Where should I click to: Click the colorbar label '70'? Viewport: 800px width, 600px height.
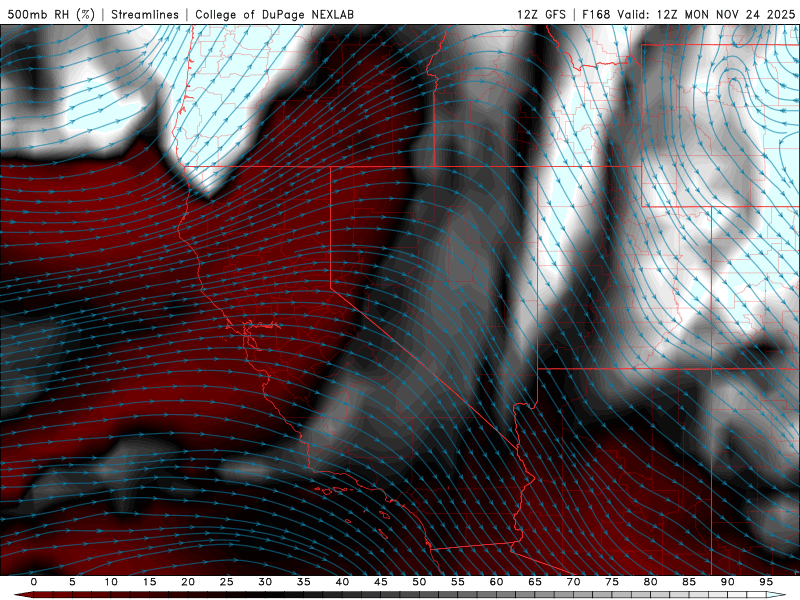[x=573, y=582]
